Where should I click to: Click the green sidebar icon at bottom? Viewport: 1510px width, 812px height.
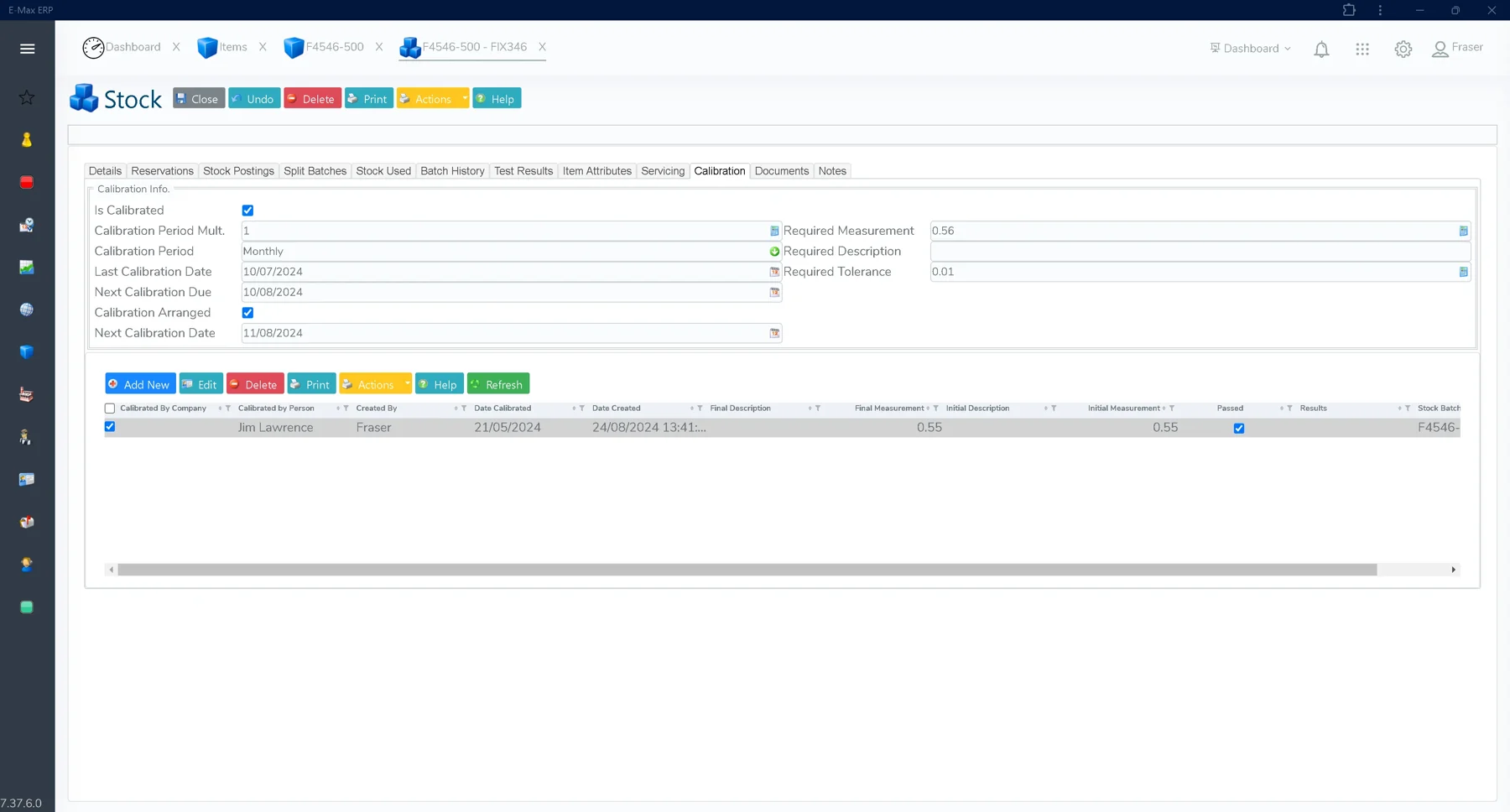click(x=27, y=606)
